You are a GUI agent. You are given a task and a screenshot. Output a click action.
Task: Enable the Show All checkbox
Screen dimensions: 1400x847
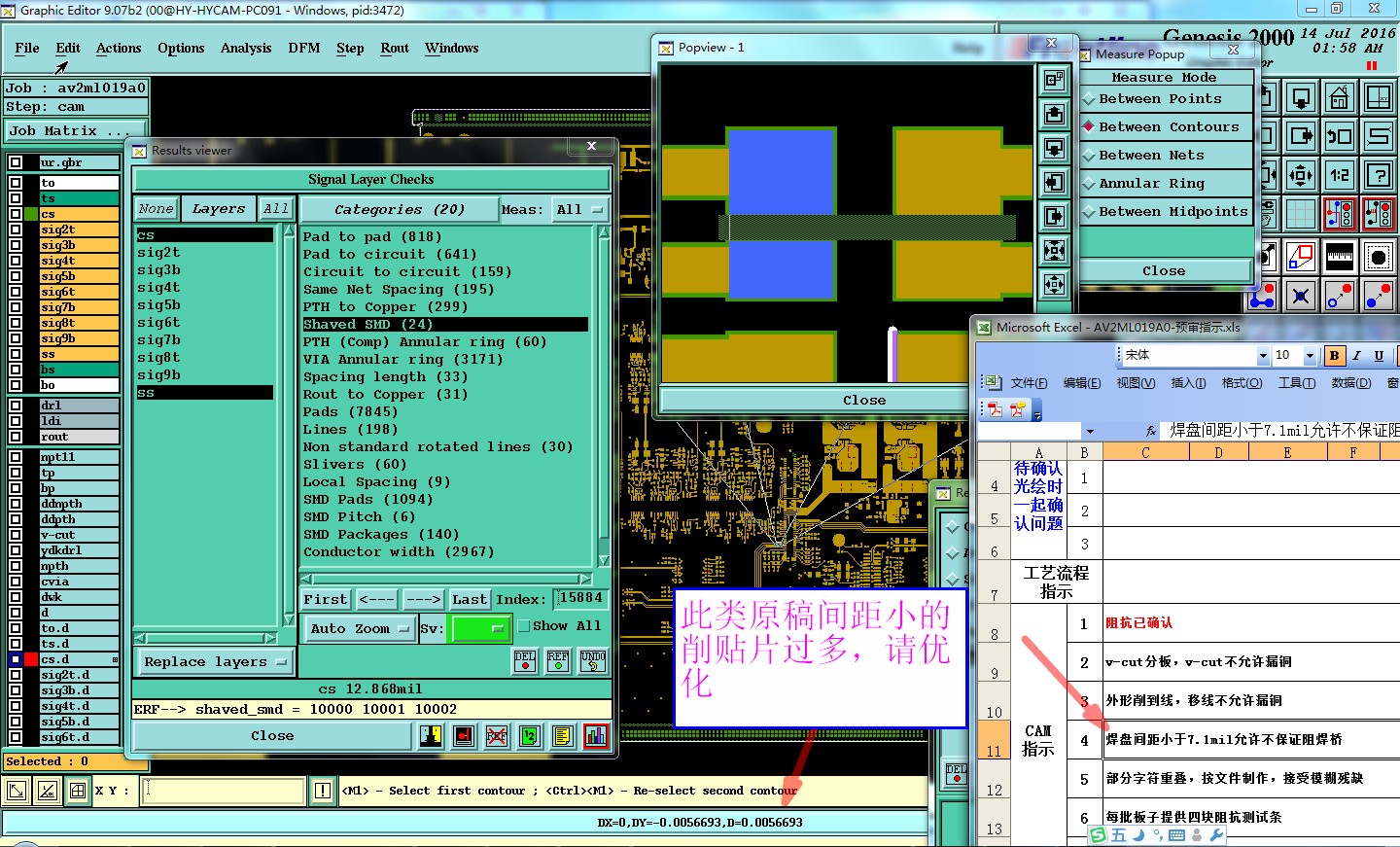(524, 626)
